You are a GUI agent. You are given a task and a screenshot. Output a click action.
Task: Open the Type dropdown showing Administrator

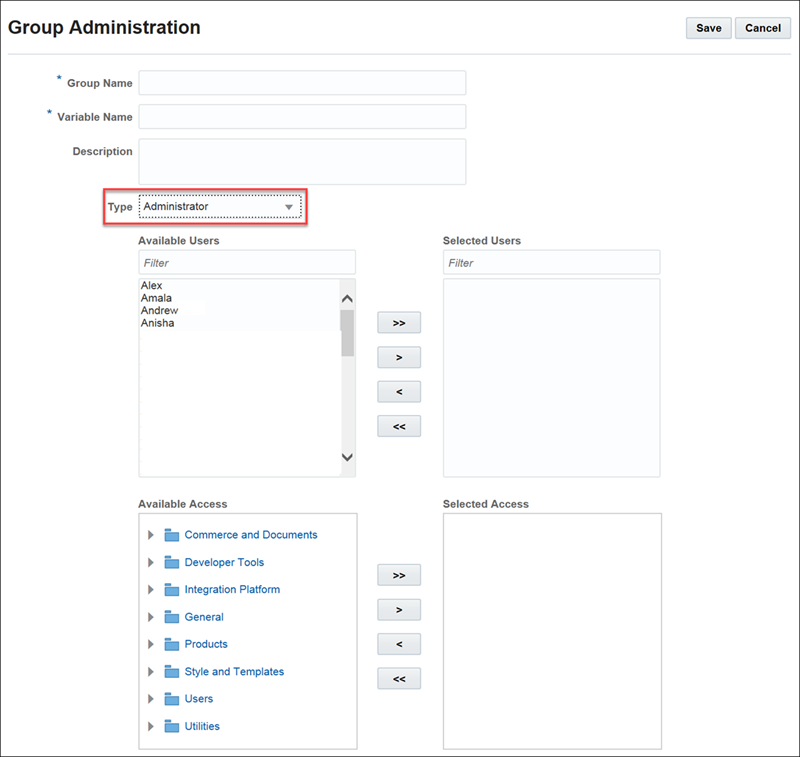coord(220,207)
